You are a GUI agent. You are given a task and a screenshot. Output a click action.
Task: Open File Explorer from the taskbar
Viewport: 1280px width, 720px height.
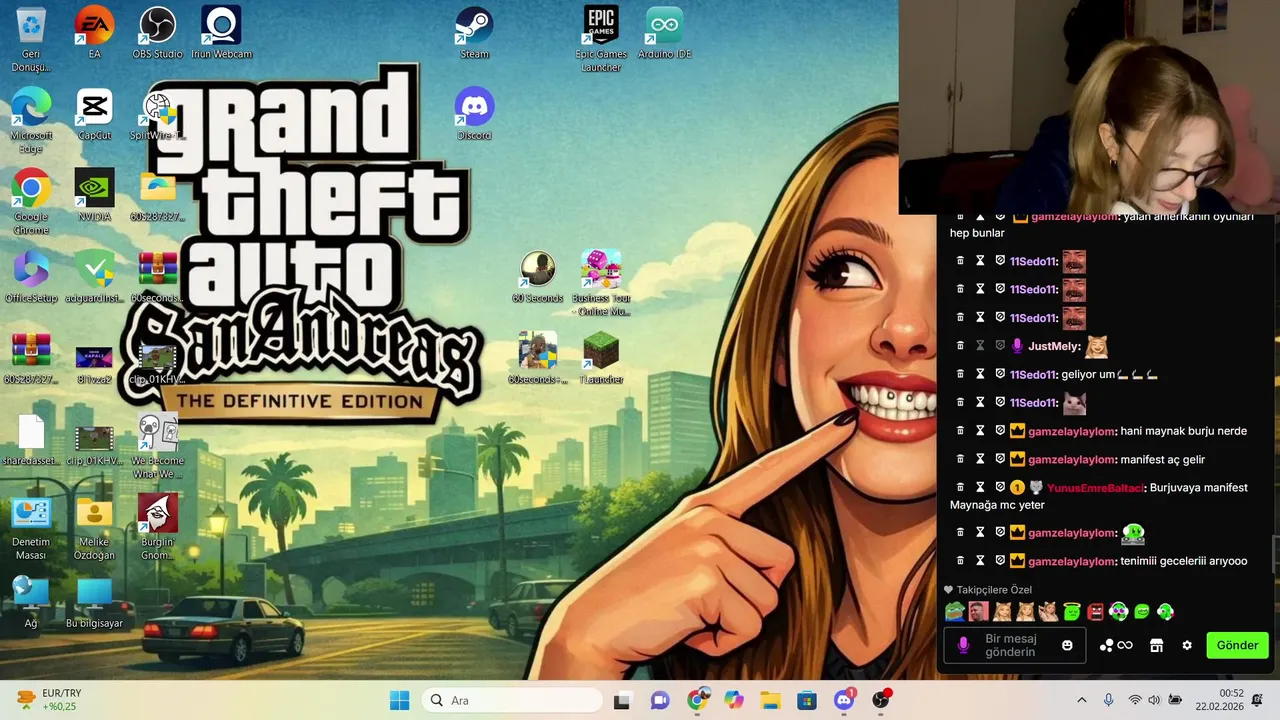770,700
